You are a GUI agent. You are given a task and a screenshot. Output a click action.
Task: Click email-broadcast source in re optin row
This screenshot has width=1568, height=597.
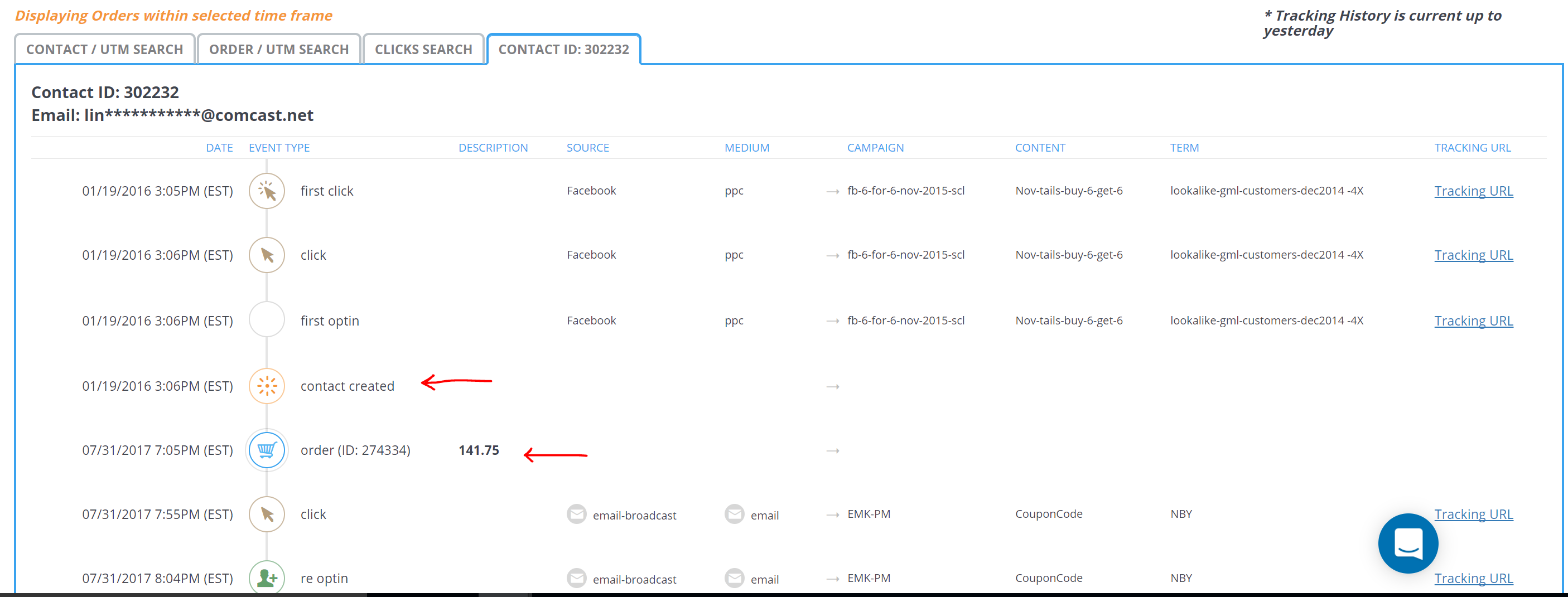coord(634,579)
